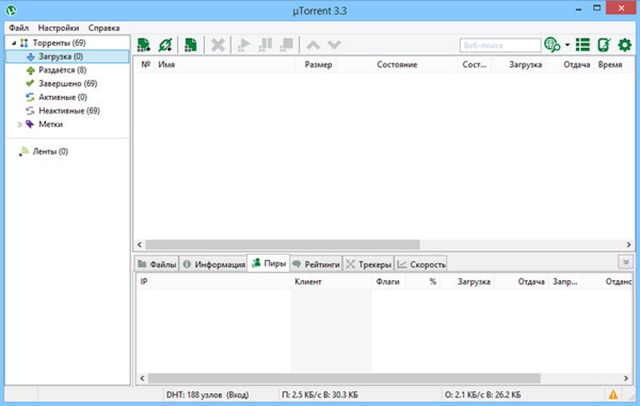The height and width of the screenshot is (406, 640).
Task: Click the Create New Torrent icon
Action: 191,45
